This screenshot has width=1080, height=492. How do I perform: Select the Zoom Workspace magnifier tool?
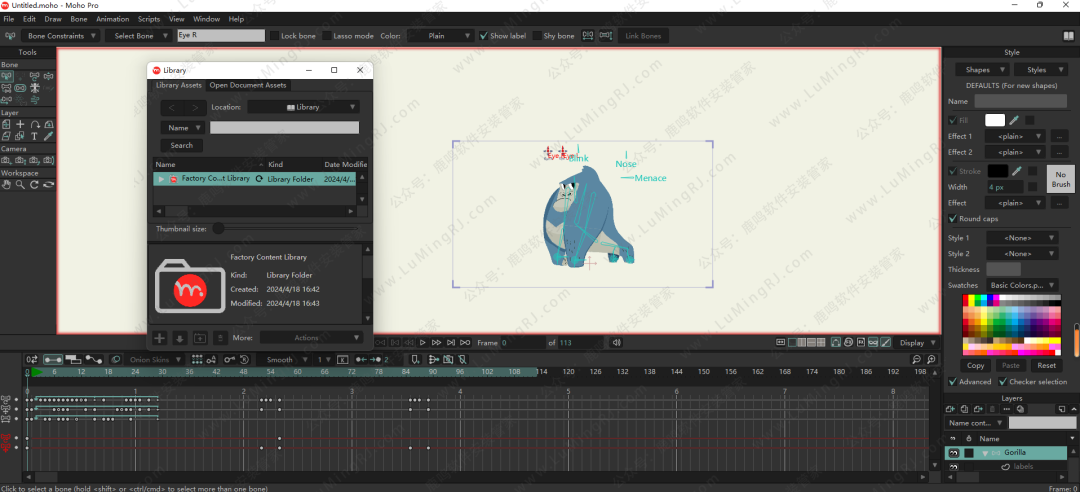coord(21,184)
